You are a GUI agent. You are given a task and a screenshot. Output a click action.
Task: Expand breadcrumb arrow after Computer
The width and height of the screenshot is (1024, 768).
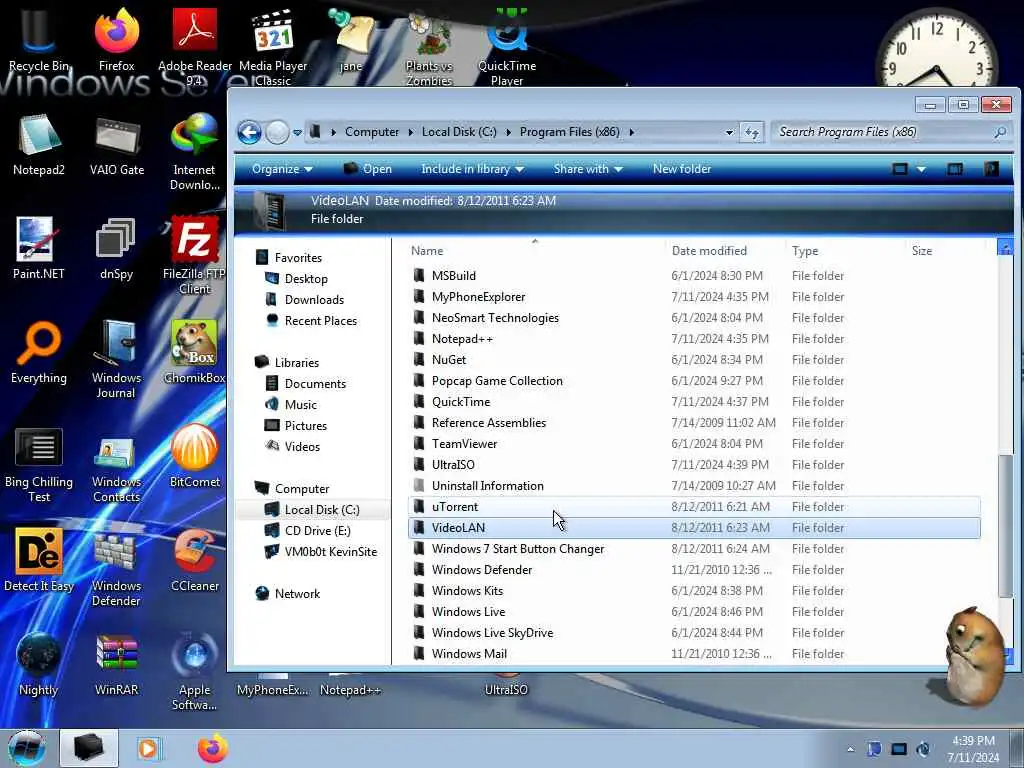pyautogui.click(x=411, y=133)
